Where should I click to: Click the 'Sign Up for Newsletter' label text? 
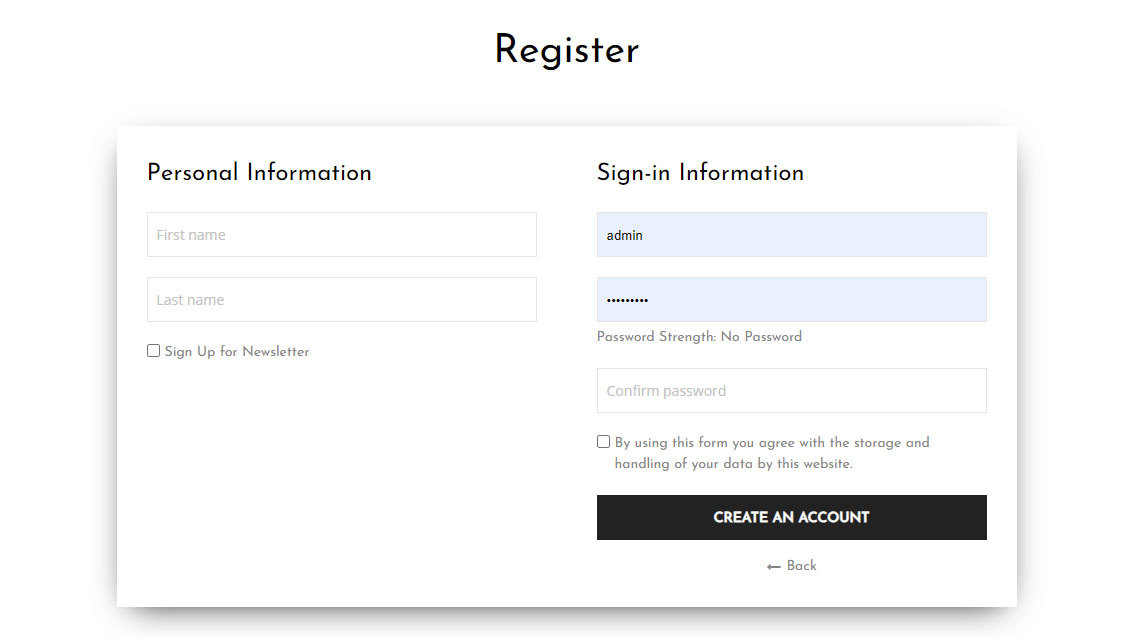point(237,352)
